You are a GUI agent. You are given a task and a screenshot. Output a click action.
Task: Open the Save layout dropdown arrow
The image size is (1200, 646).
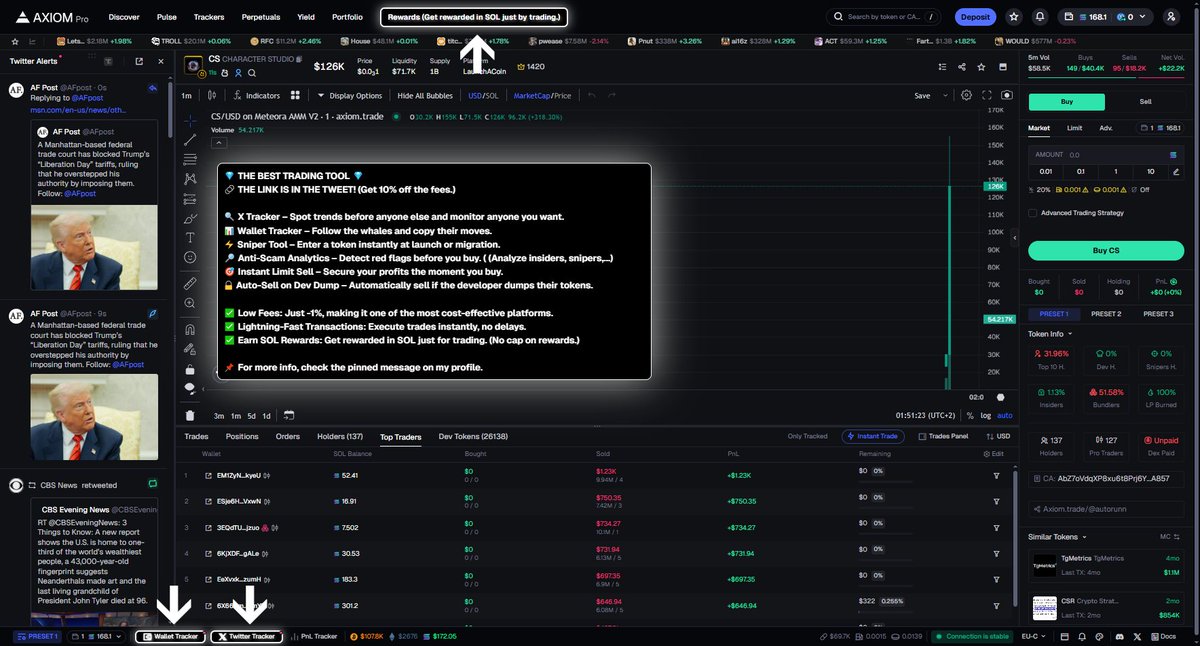tap(947, 96)
